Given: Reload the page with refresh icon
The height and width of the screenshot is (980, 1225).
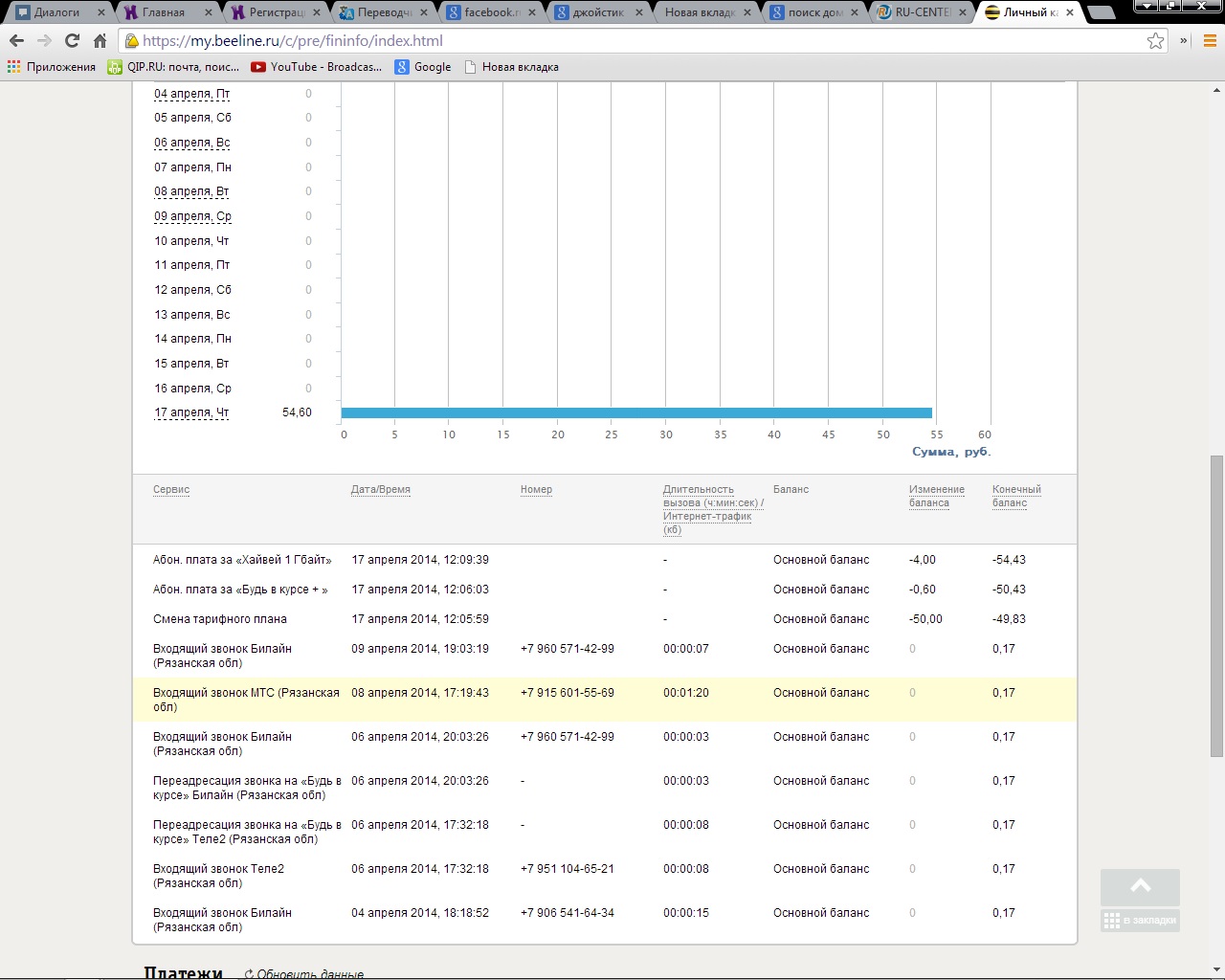Looking at the screenshot, I should (72, 41).
